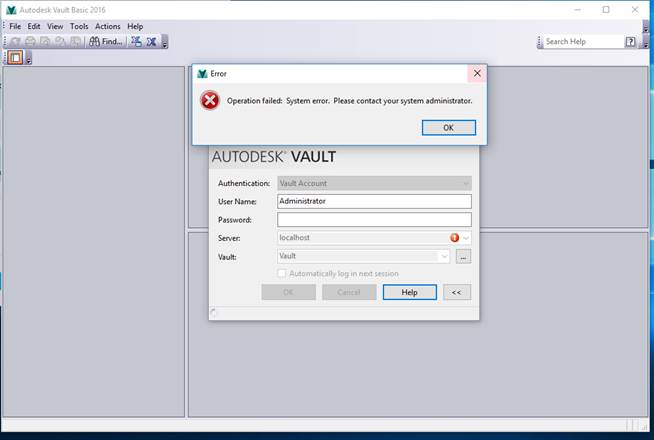Click OK in the Error dialog
Screen dimensions: 654x440
pos(448,128)
